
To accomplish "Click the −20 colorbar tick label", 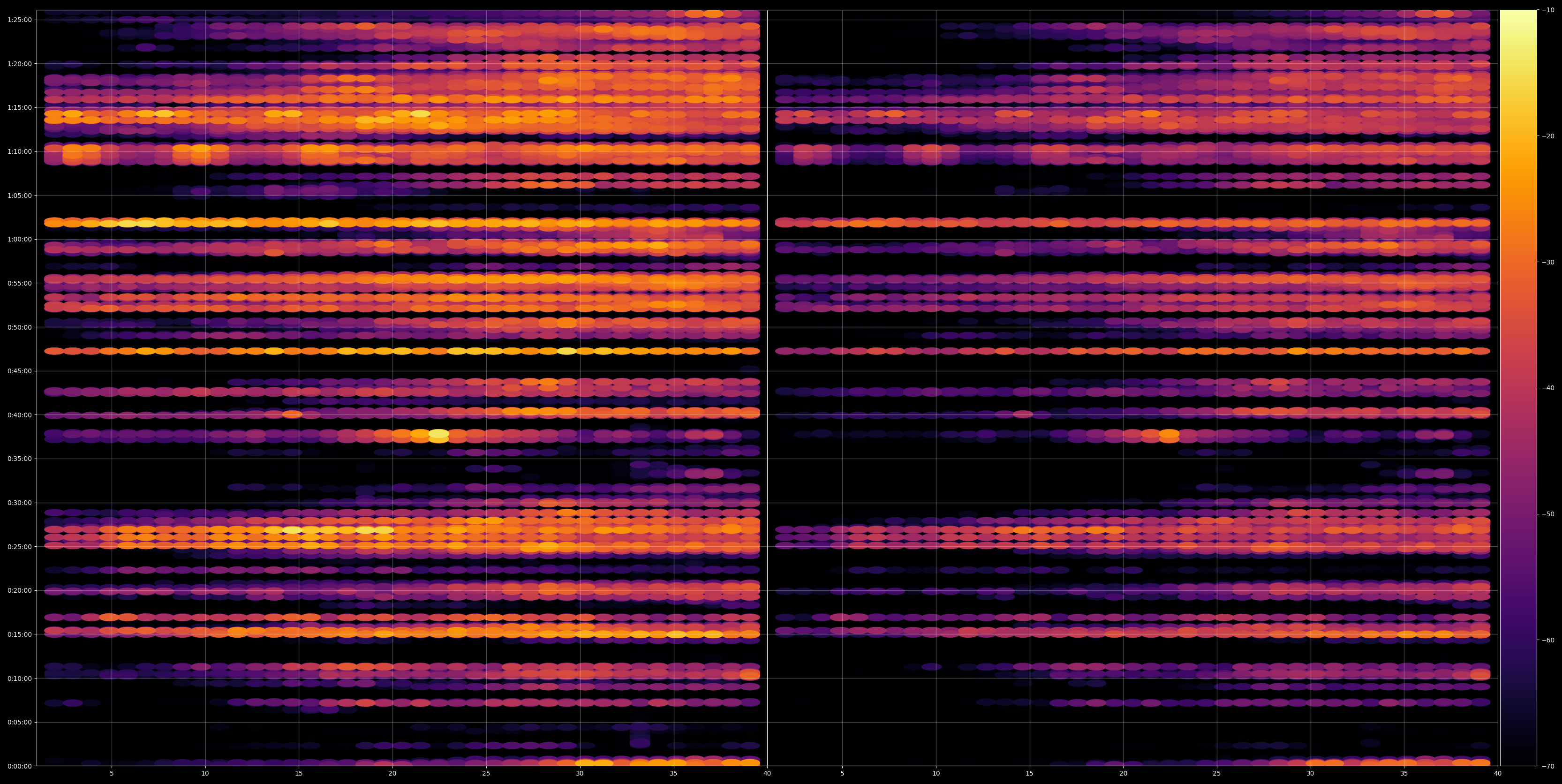I will point(1548,136).
